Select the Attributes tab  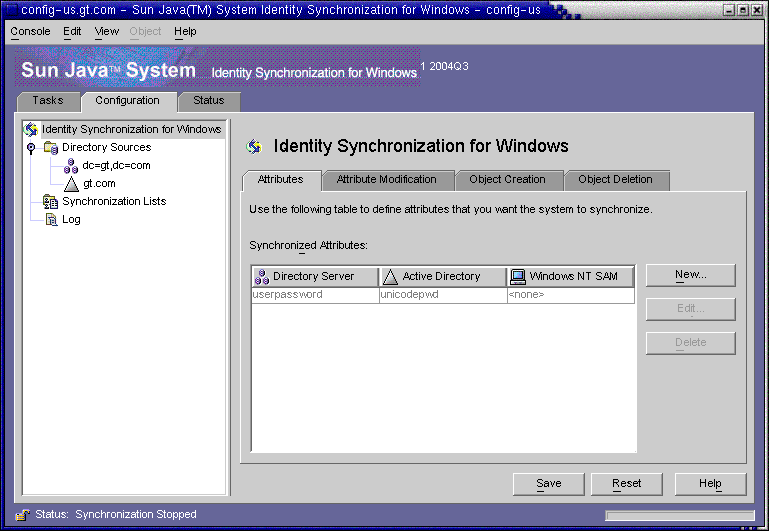click(281, 180)
